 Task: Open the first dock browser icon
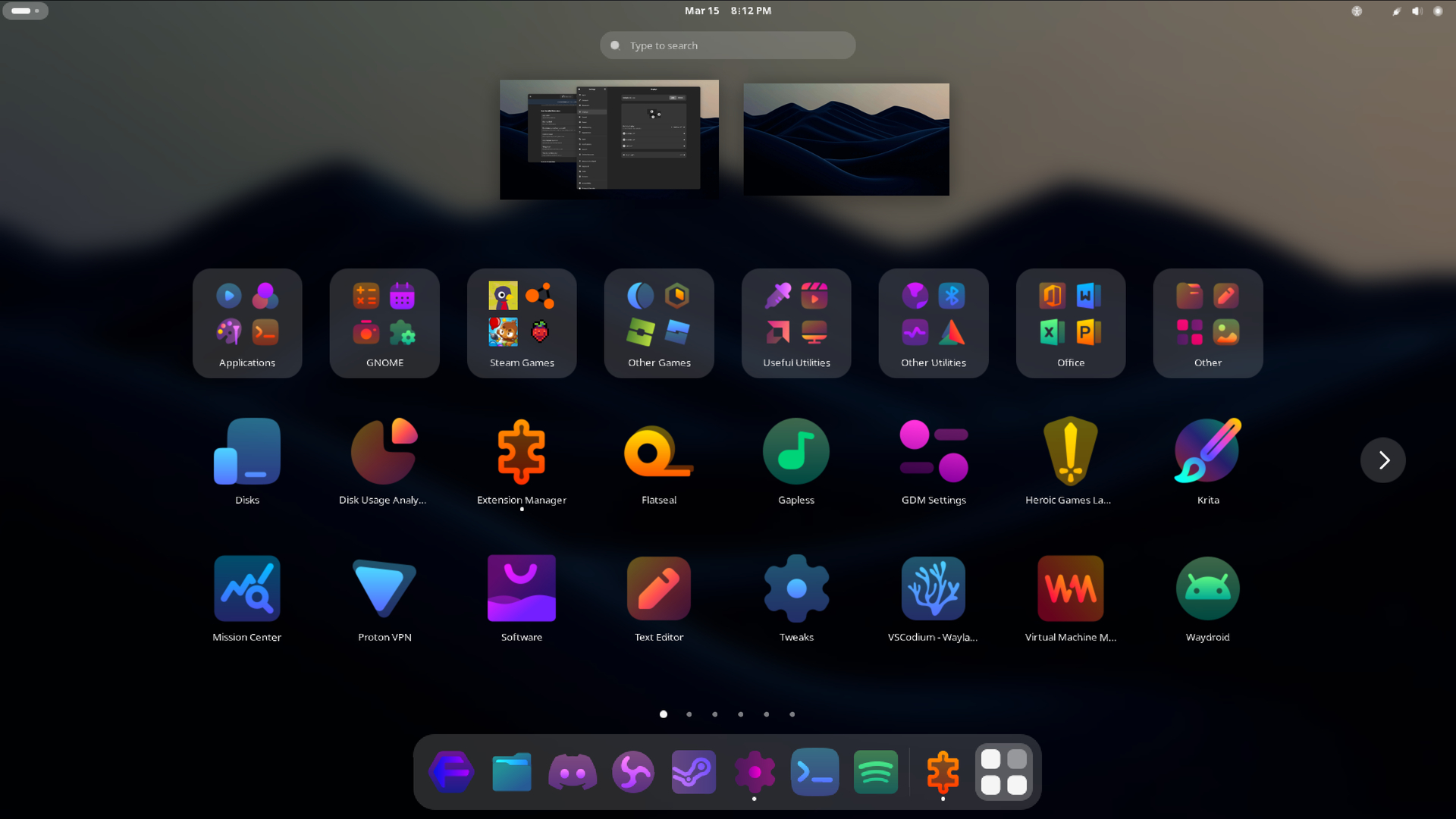(451, 772)
